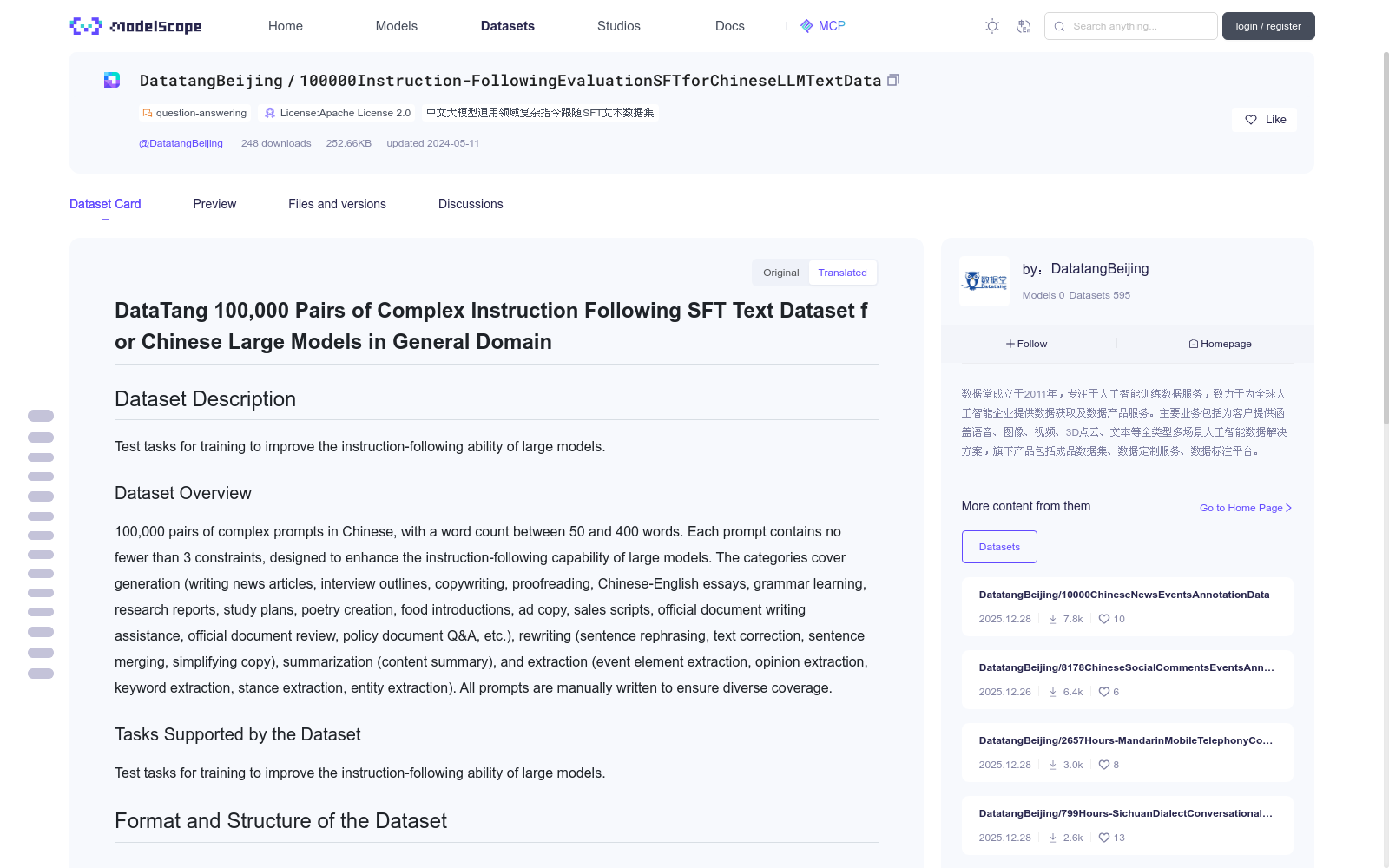Click the dataset avatar icon beside the title
The height and width of the screenshot is (868, 1389).
pyautogui.click(x=112, y=80)
